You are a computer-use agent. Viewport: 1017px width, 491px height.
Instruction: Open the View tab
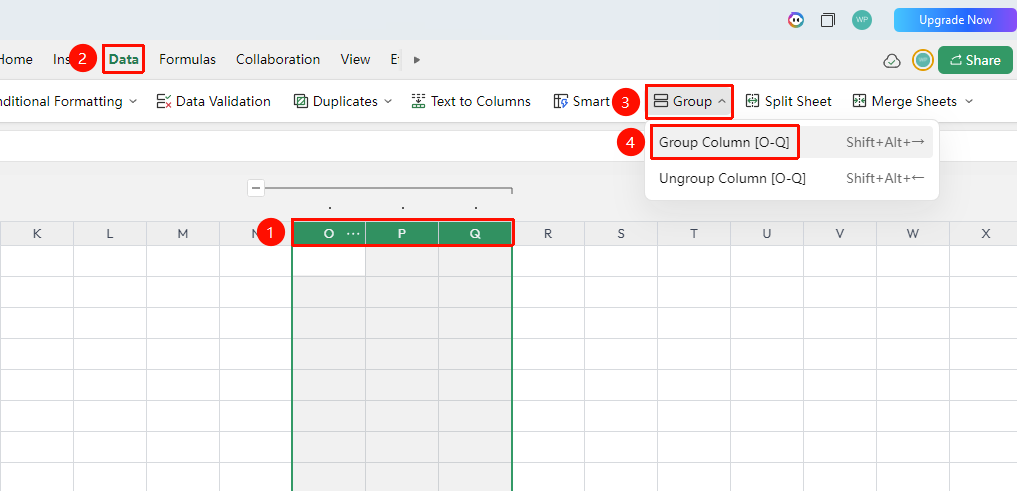(x=355, y=60)
